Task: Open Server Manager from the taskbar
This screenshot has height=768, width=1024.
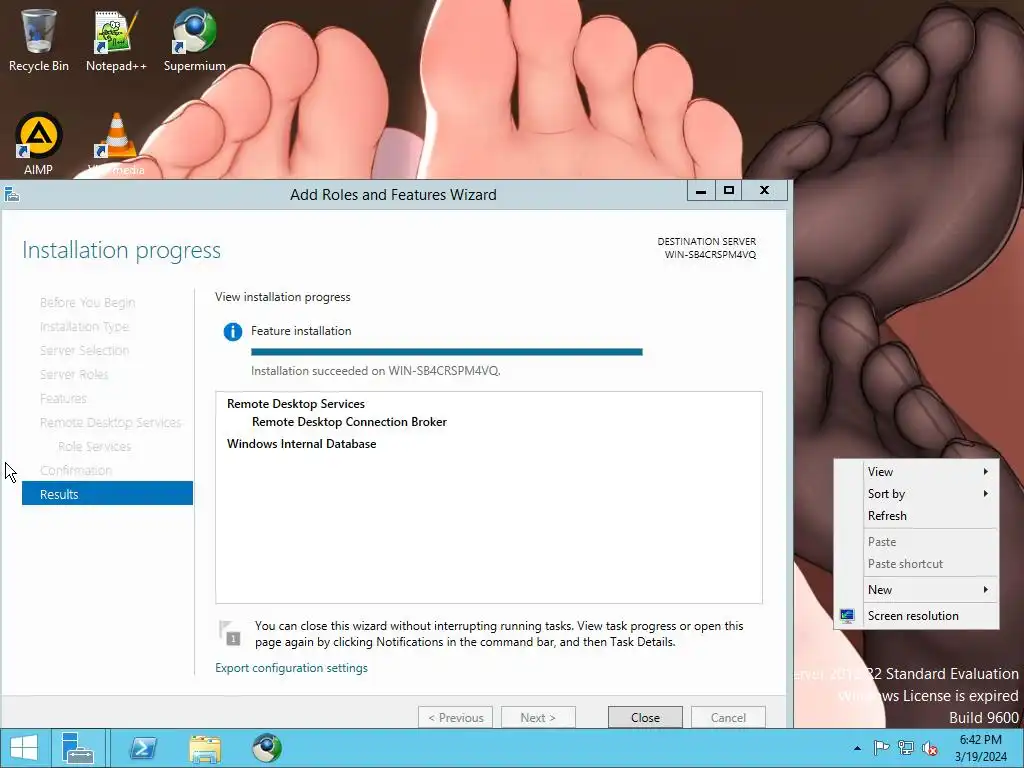Action: (78, 748)
